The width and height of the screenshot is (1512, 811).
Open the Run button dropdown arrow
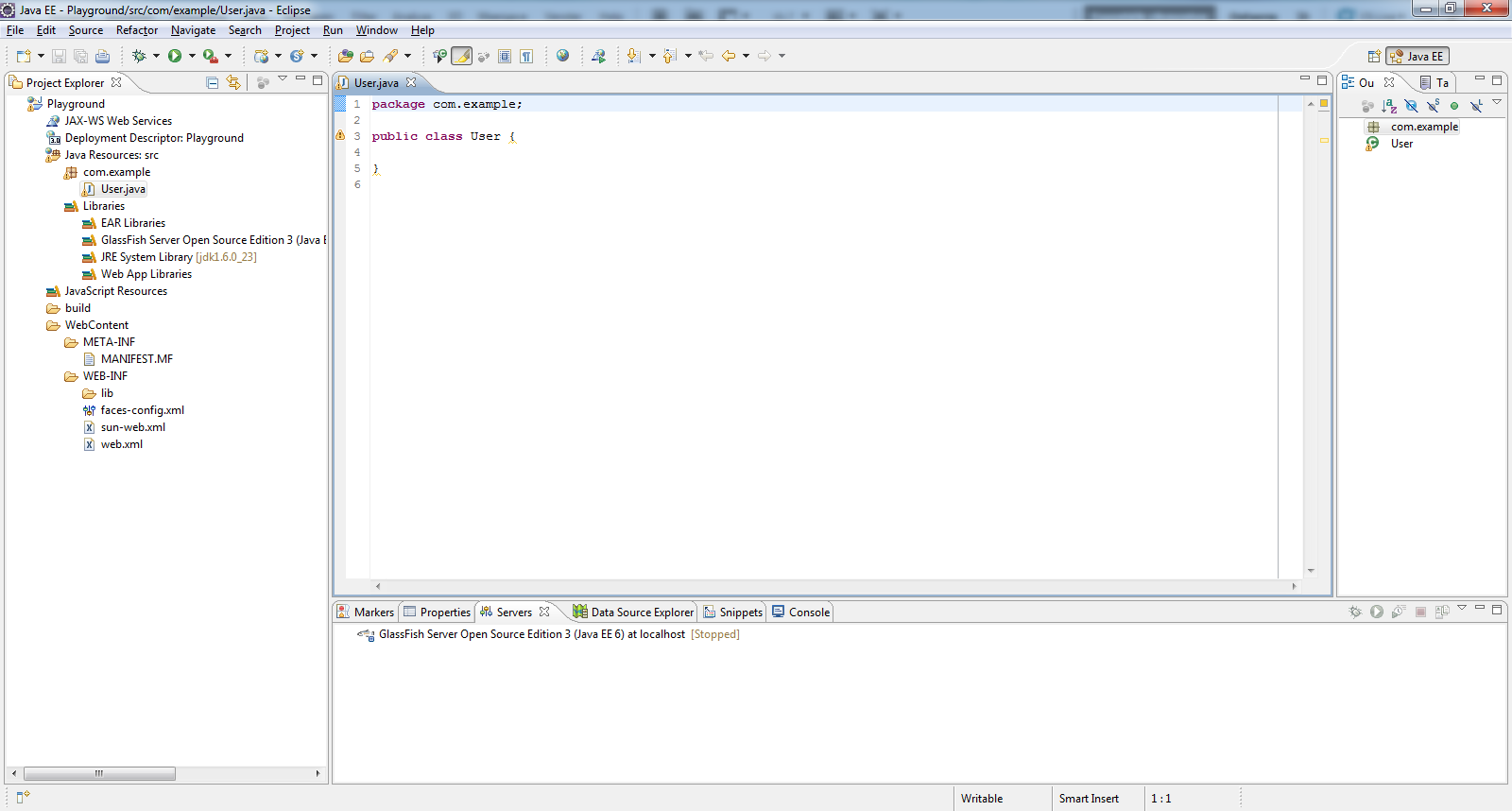pos(192,56)
